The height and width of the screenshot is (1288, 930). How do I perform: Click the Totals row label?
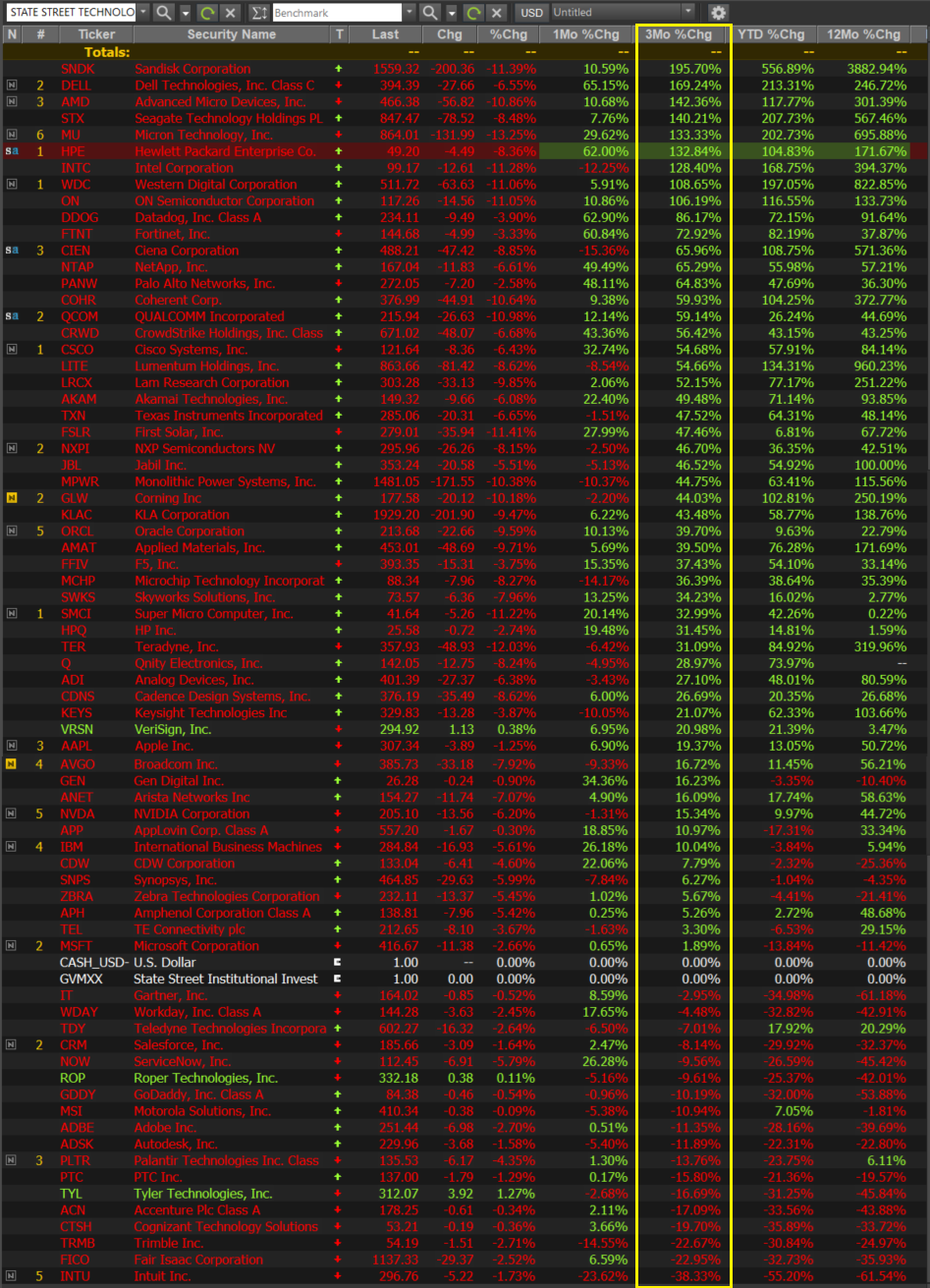click(x=106, y=52)
